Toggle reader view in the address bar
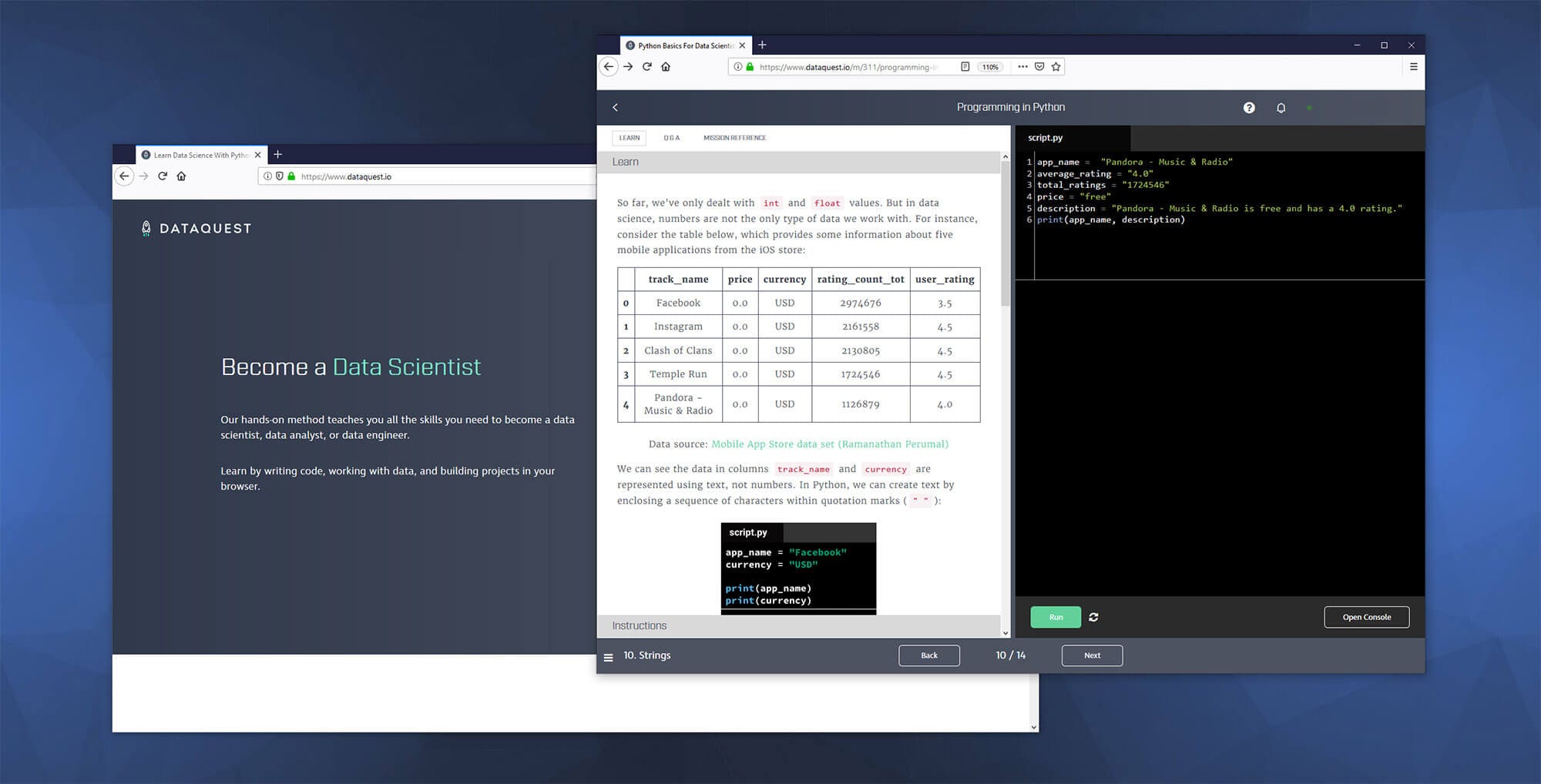Viewport: 1541px width, 784px height. point(965,67)
